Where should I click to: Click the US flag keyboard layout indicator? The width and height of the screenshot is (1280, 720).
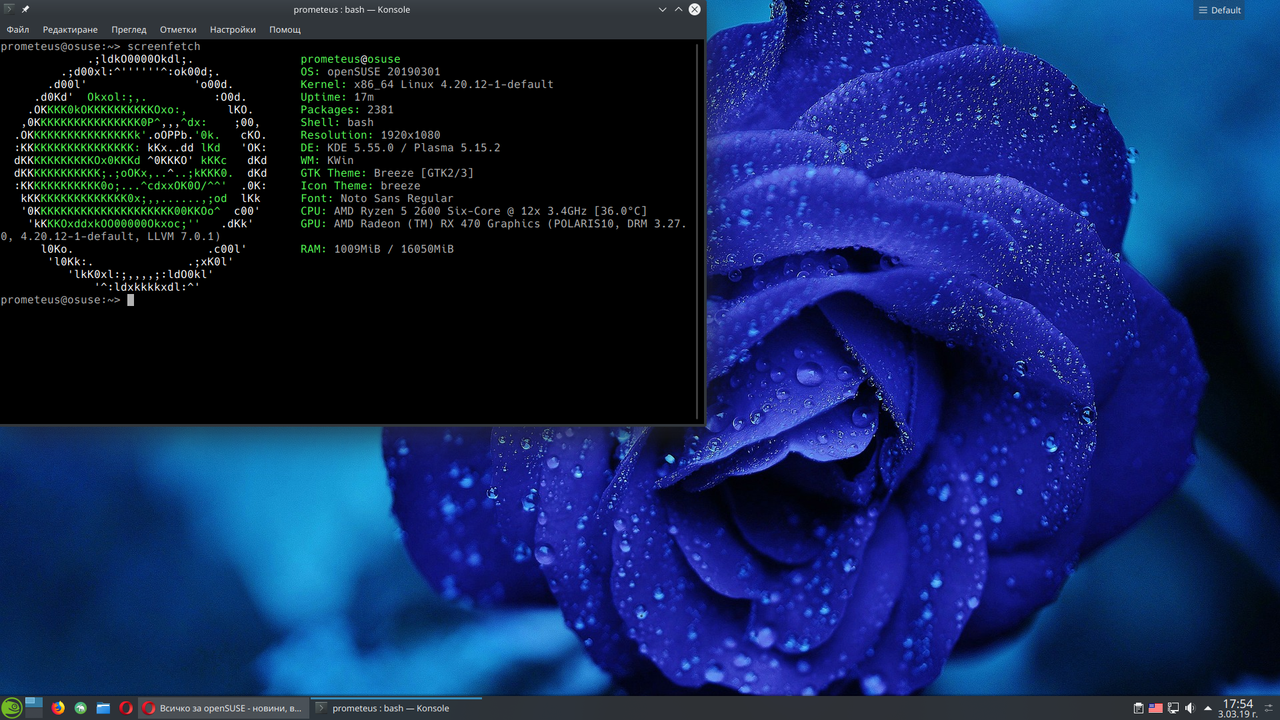pyautogui.click(x=1156, y=708)
